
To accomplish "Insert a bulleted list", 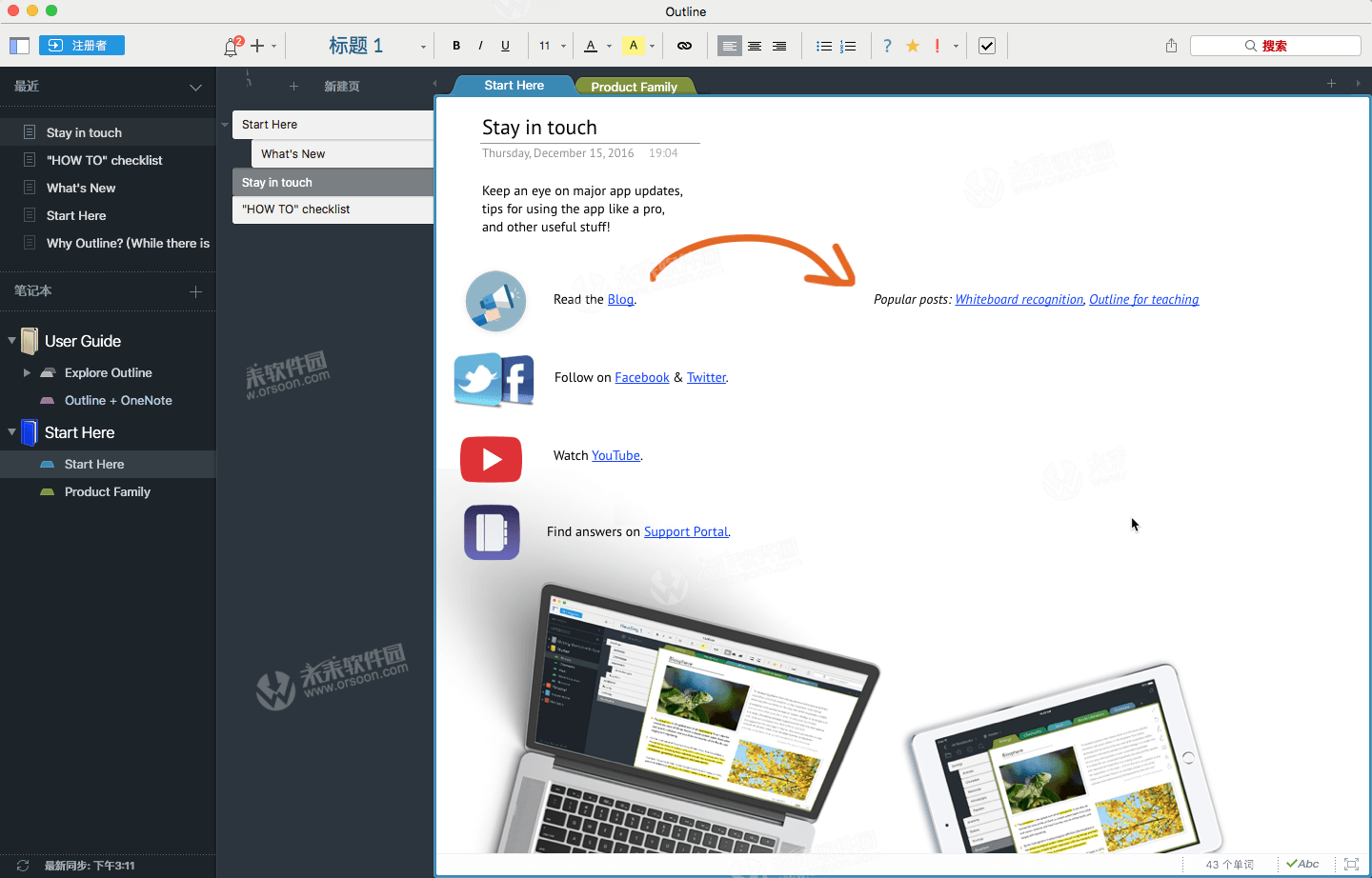I will pos(824,46).
